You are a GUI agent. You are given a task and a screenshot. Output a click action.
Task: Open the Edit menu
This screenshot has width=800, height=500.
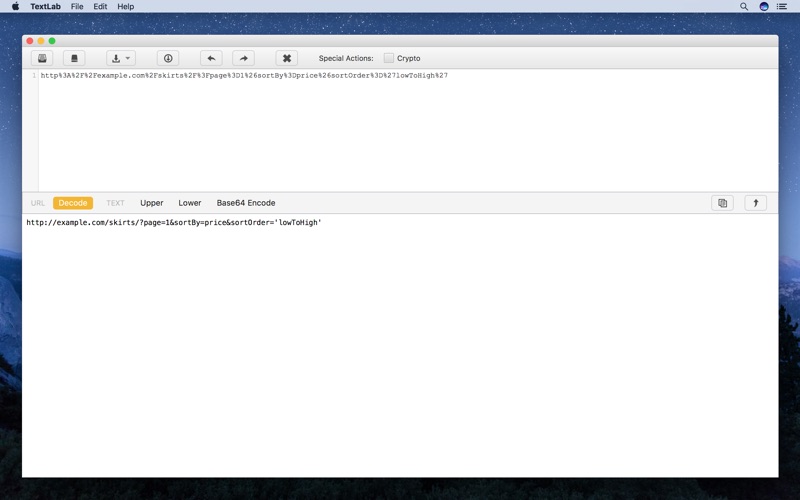(100, 7)
